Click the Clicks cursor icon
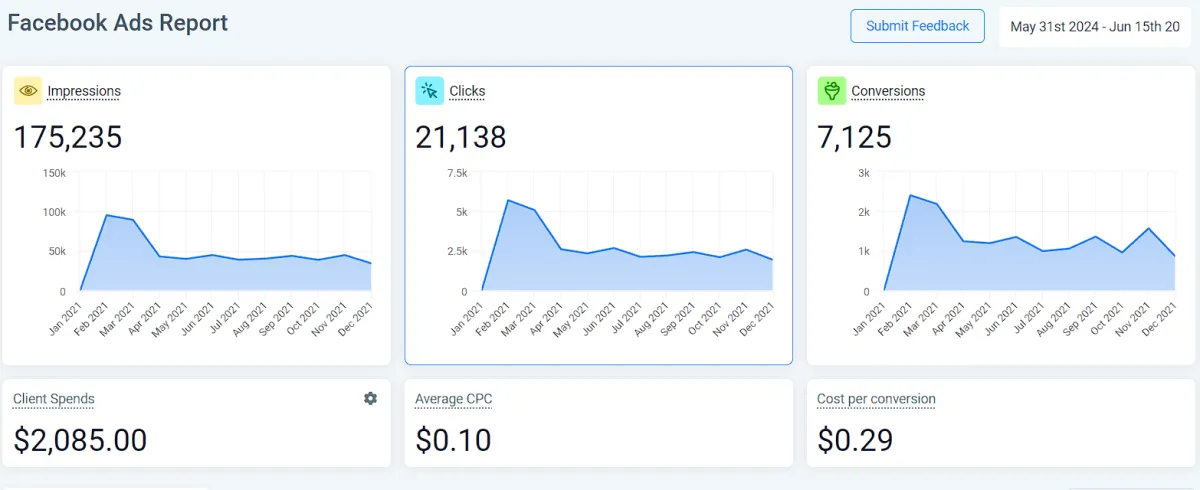The width and height of the screenshot is (1200, 490). [x=430, y=91]
